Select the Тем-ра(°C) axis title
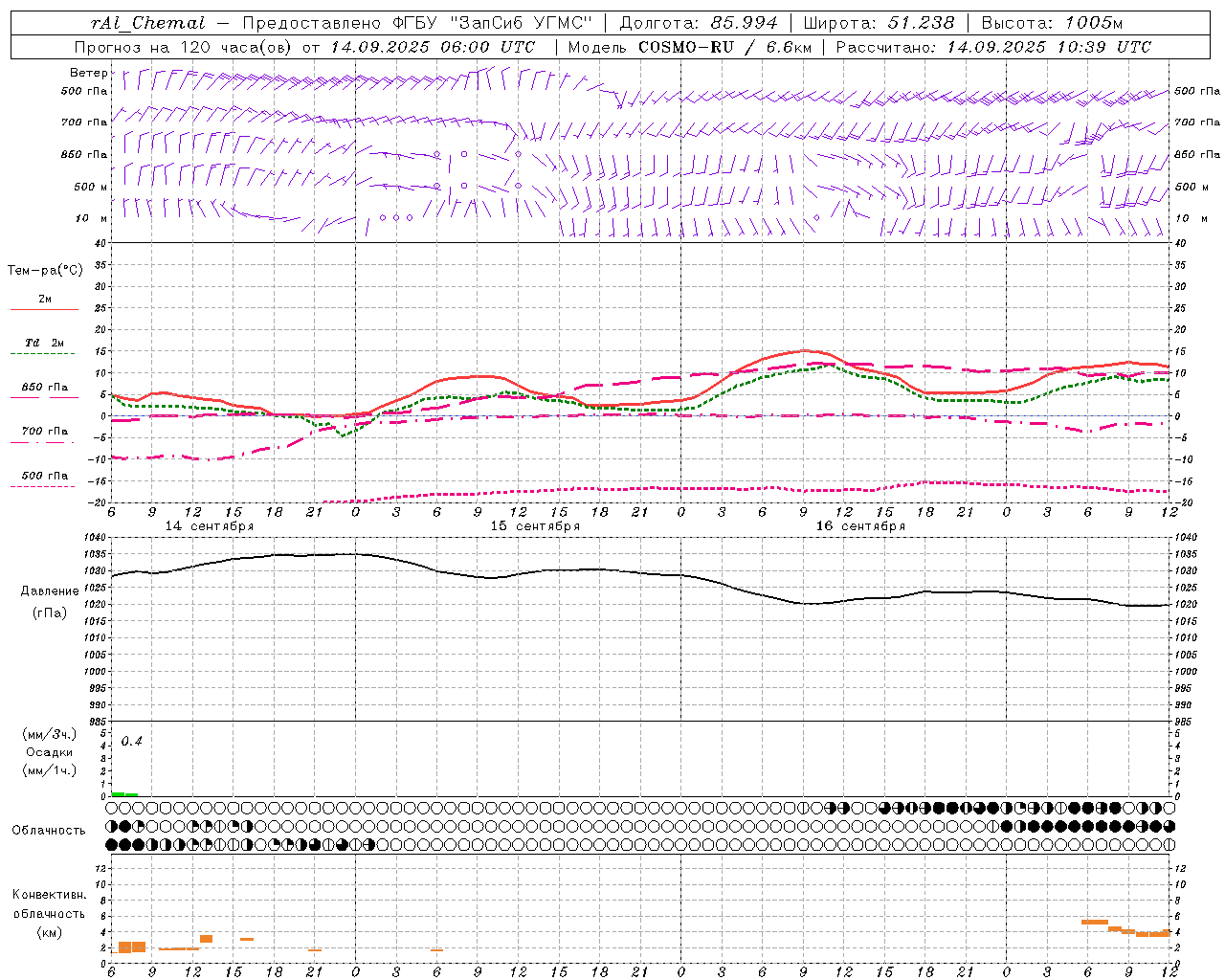This screenshot has height=980, width=1225. (45, 271)
